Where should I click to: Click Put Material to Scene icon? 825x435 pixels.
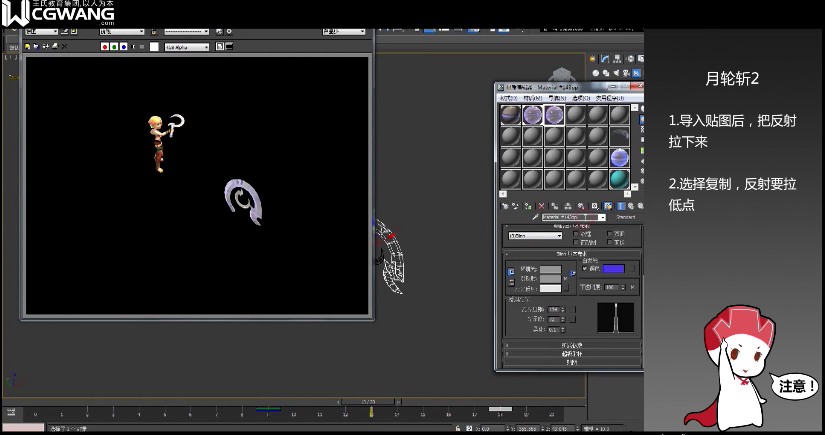coord(516,206)
